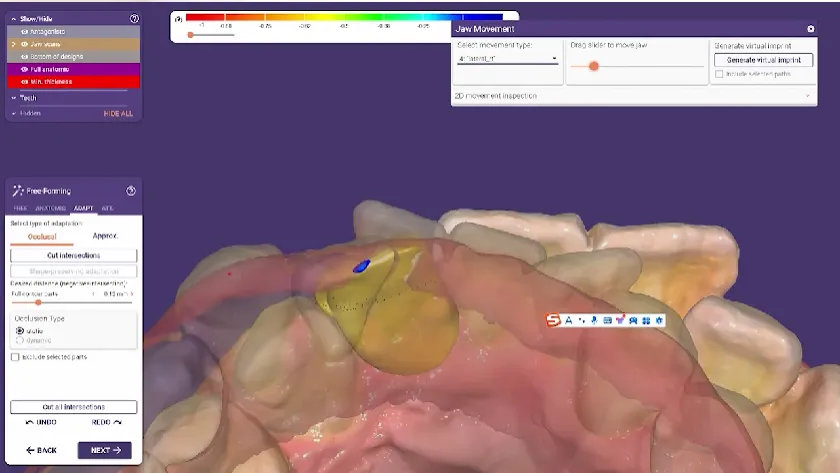Toggle eye icon for Min. thickness

[x=22, y=81]
